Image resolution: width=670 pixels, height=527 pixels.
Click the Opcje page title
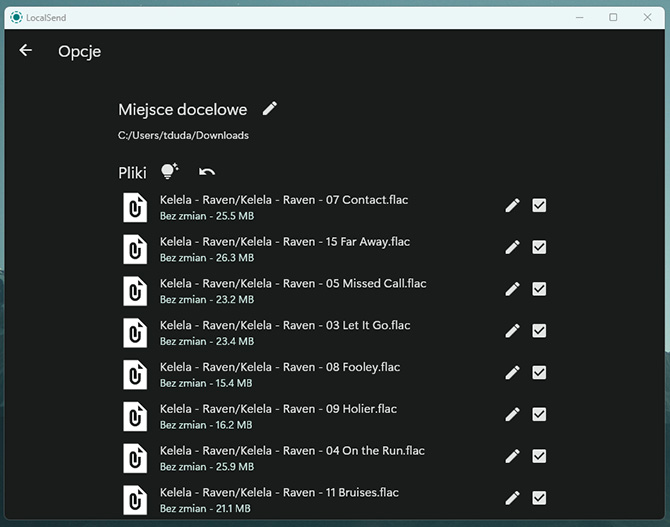(79, 52)
